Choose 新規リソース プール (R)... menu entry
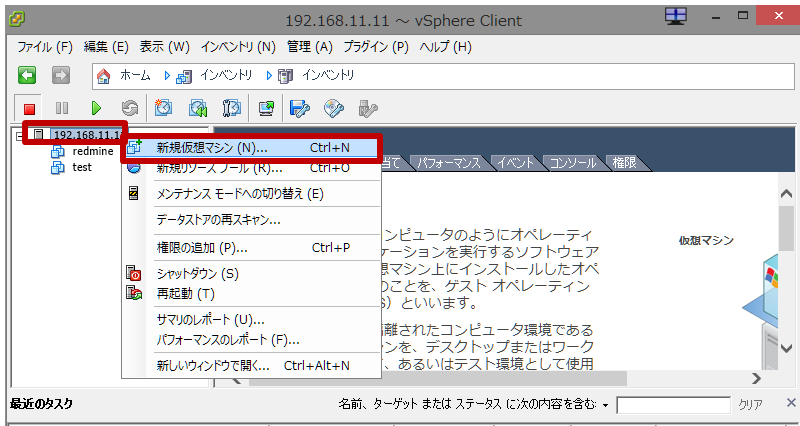The width and height of the screenshot is (800, 426). [x=252, y=168]
